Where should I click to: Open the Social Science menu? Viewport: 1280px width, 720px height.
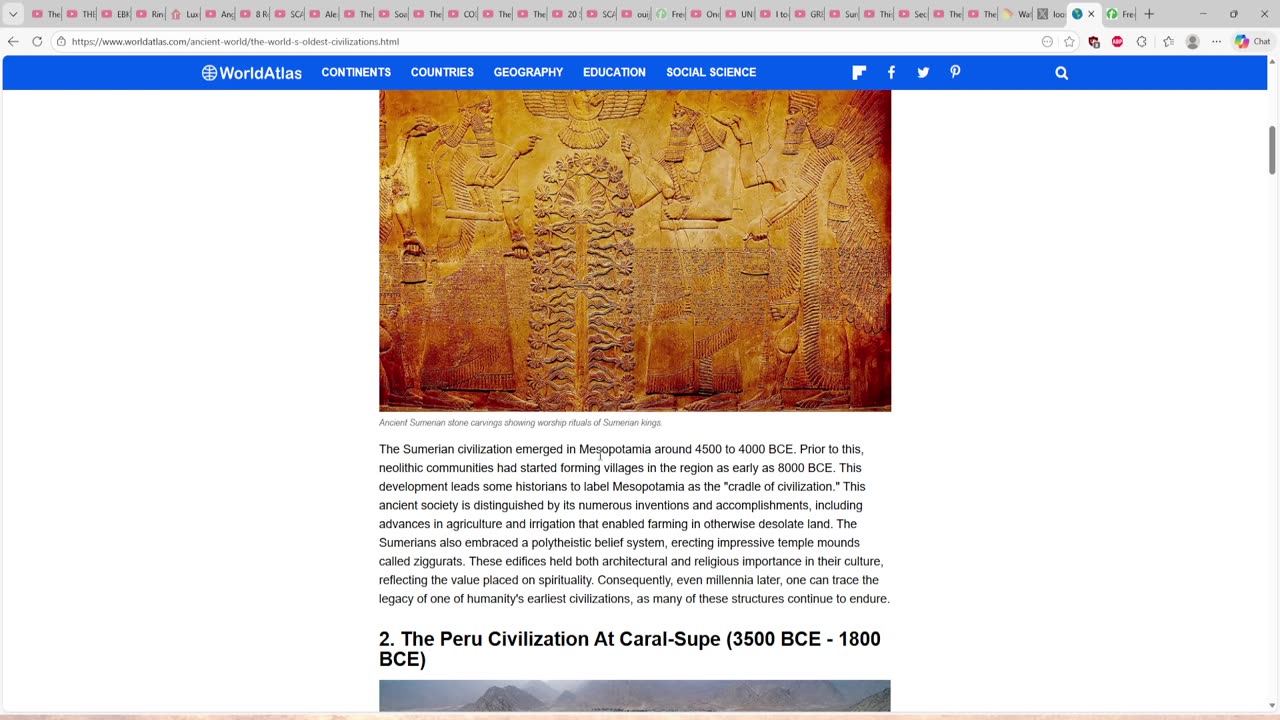[711, 72]
